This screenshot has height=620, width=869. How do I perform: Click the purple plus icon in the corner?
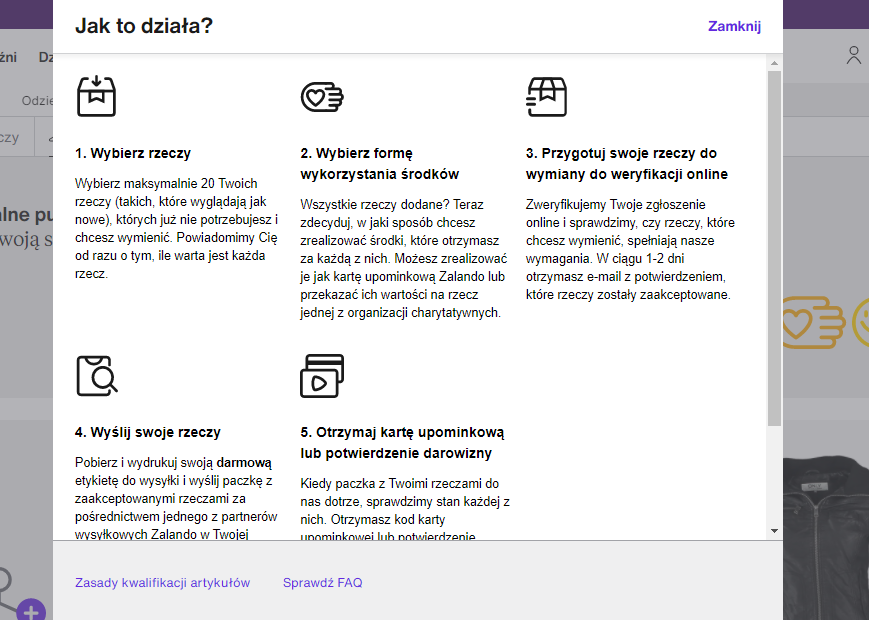pyautogui.click(x=31, y=610)
